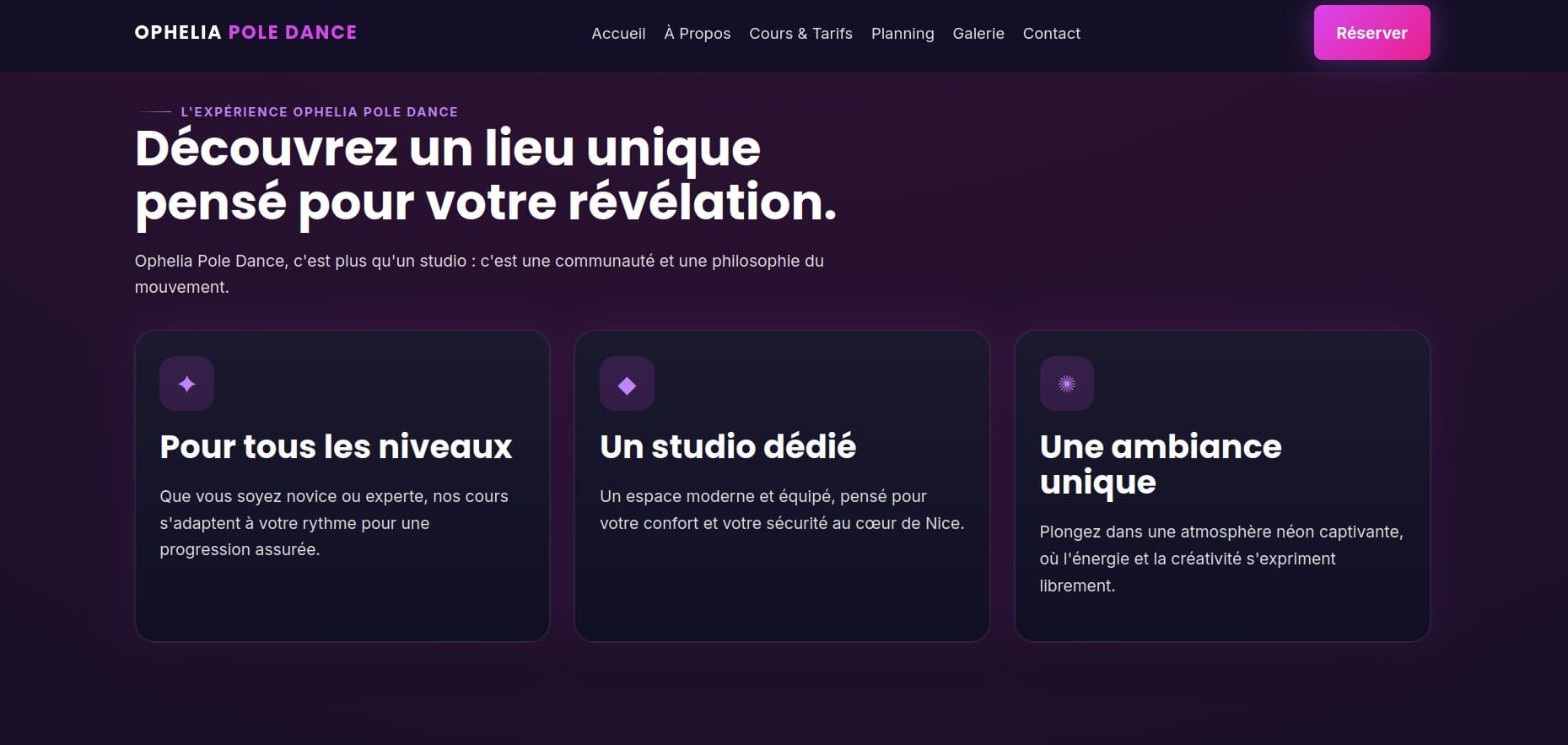This screenshot has height=745, width=1568.
Task: Select the Une ambiance unique heading
Action: pyautogui.click(x=1161, y=464)
